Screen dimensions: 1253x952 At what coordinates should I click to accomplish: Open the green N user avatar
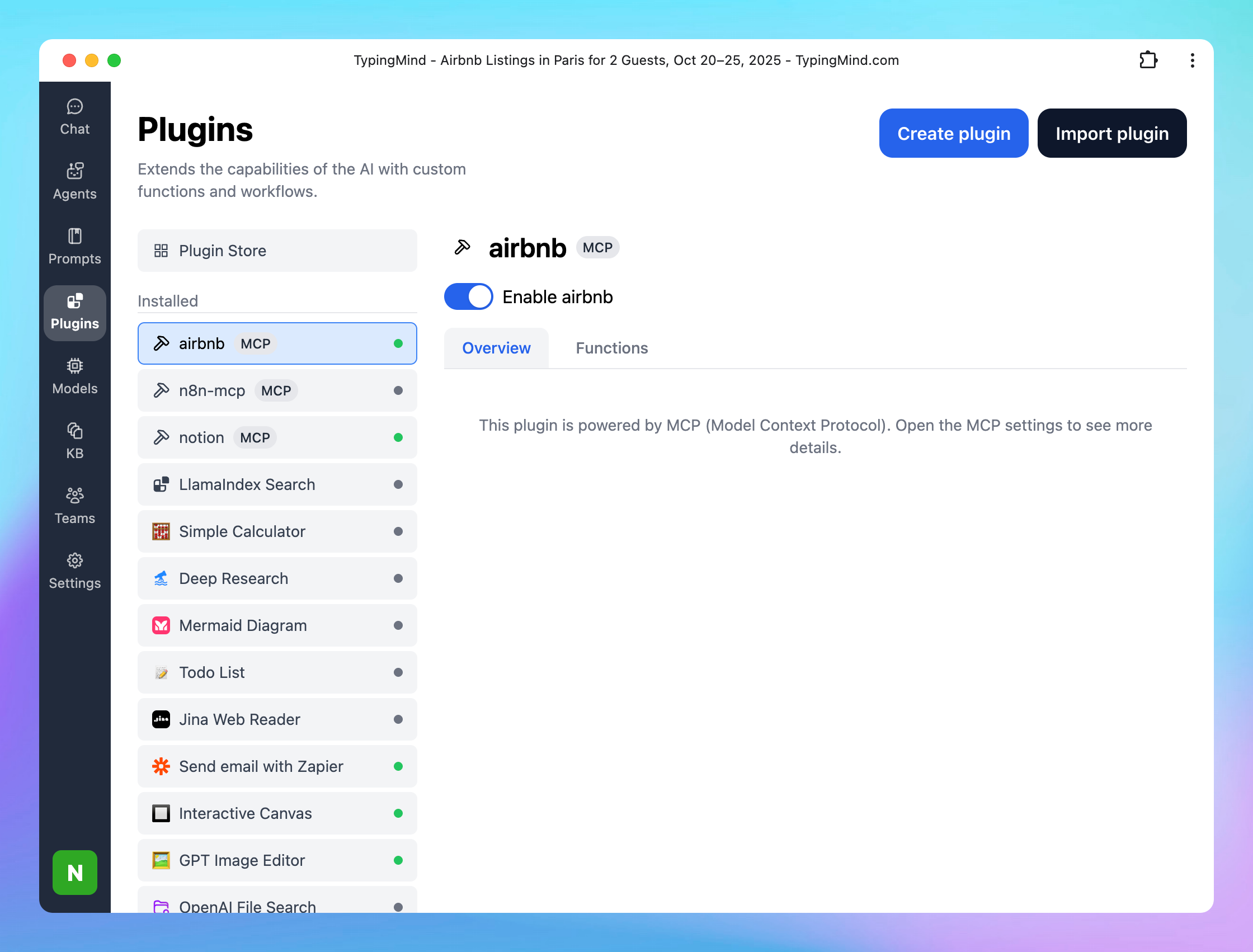click(x=74, y=872)
